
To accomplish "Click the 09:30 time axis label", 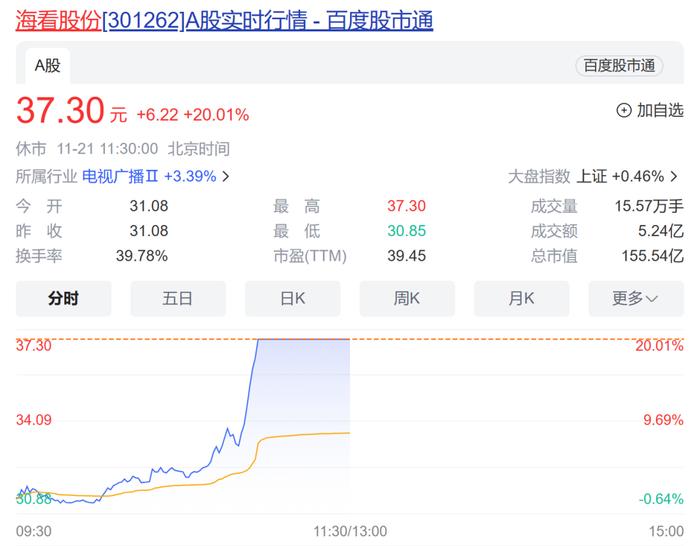I will (x=34, y=531).
